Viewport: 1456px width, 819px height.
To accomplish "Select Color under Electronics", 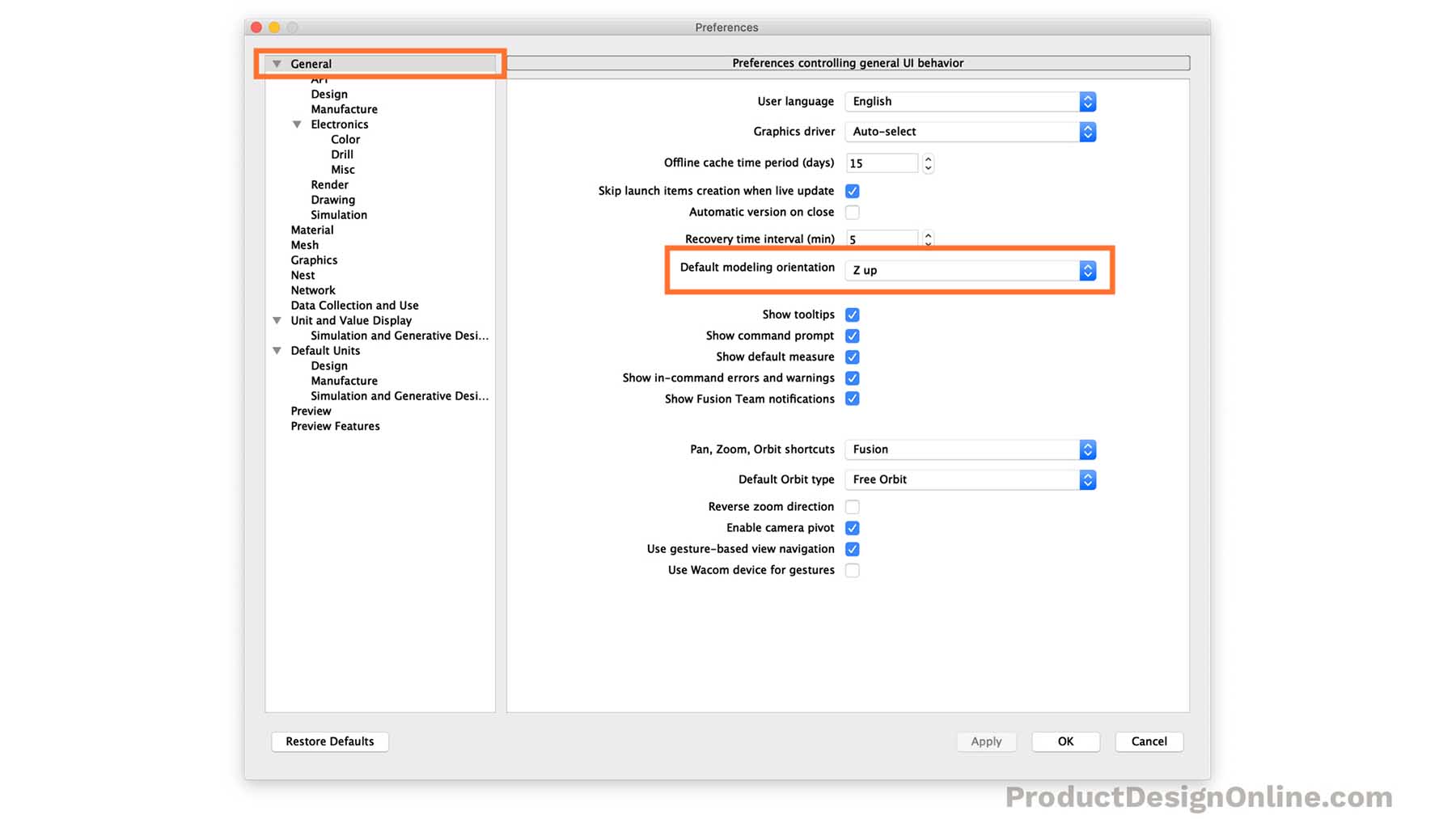I will 345,140.
